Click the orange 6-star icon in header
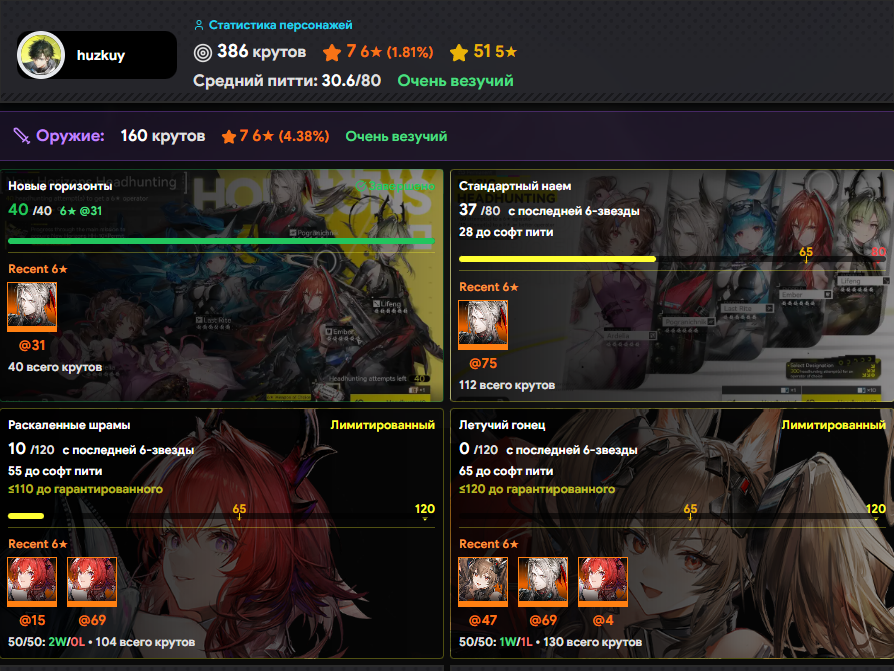The height and width of the screenshot is (671, 894). [x=332, y=52]
